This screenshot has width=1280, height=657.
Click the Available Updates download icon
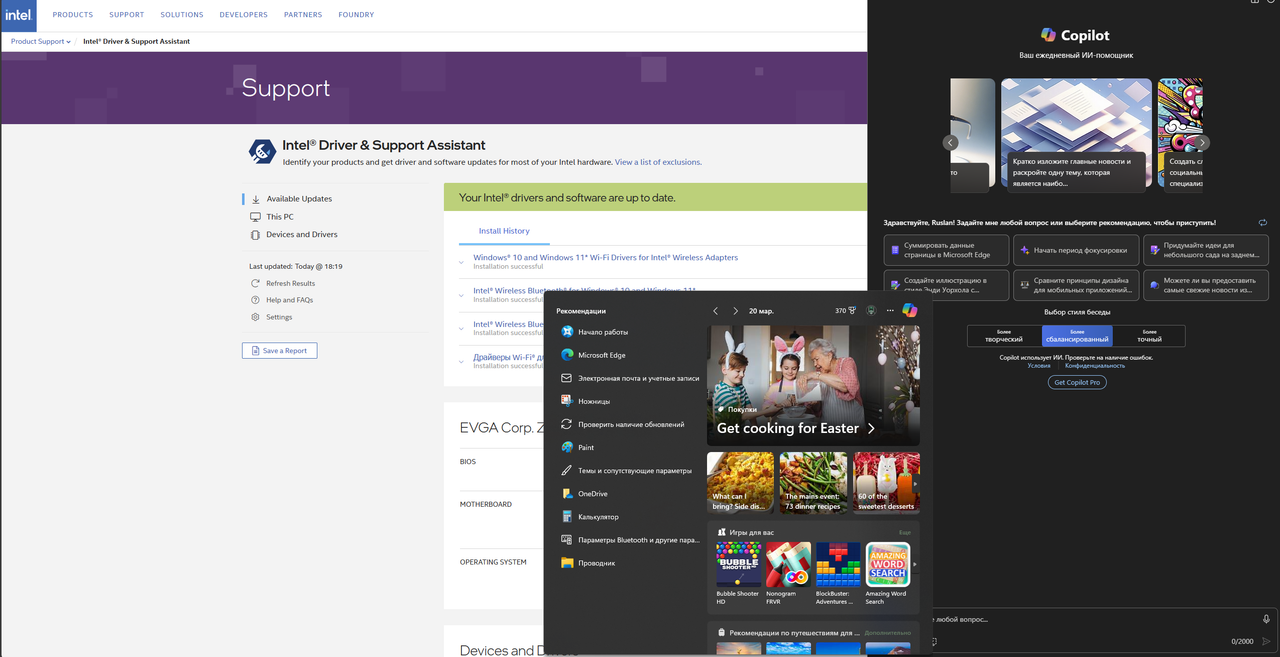[256, 199]
